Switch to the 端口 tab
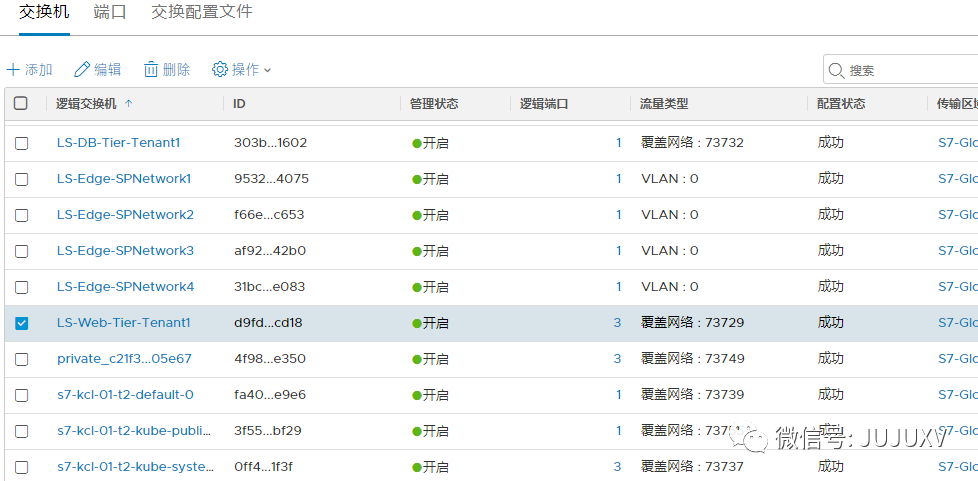 pyautogui.click(x=110, y=12)
